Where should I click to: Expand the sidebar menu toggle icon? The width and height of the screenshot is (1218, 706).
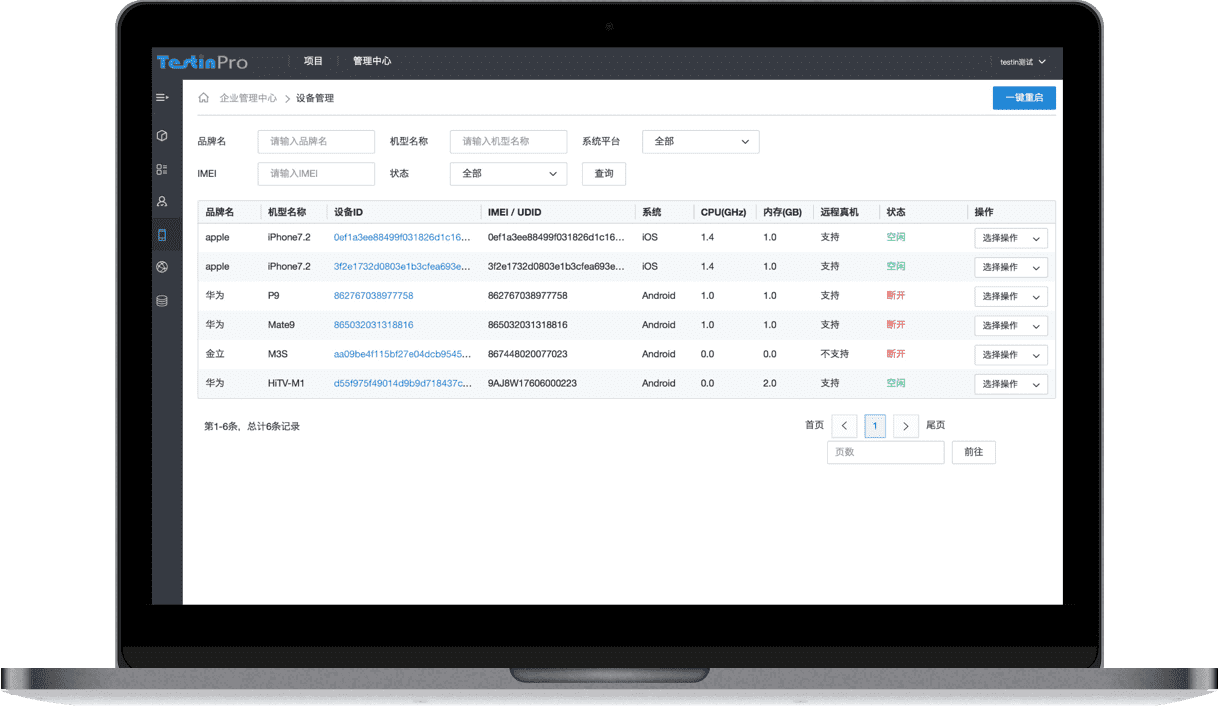tap(162, 98)
